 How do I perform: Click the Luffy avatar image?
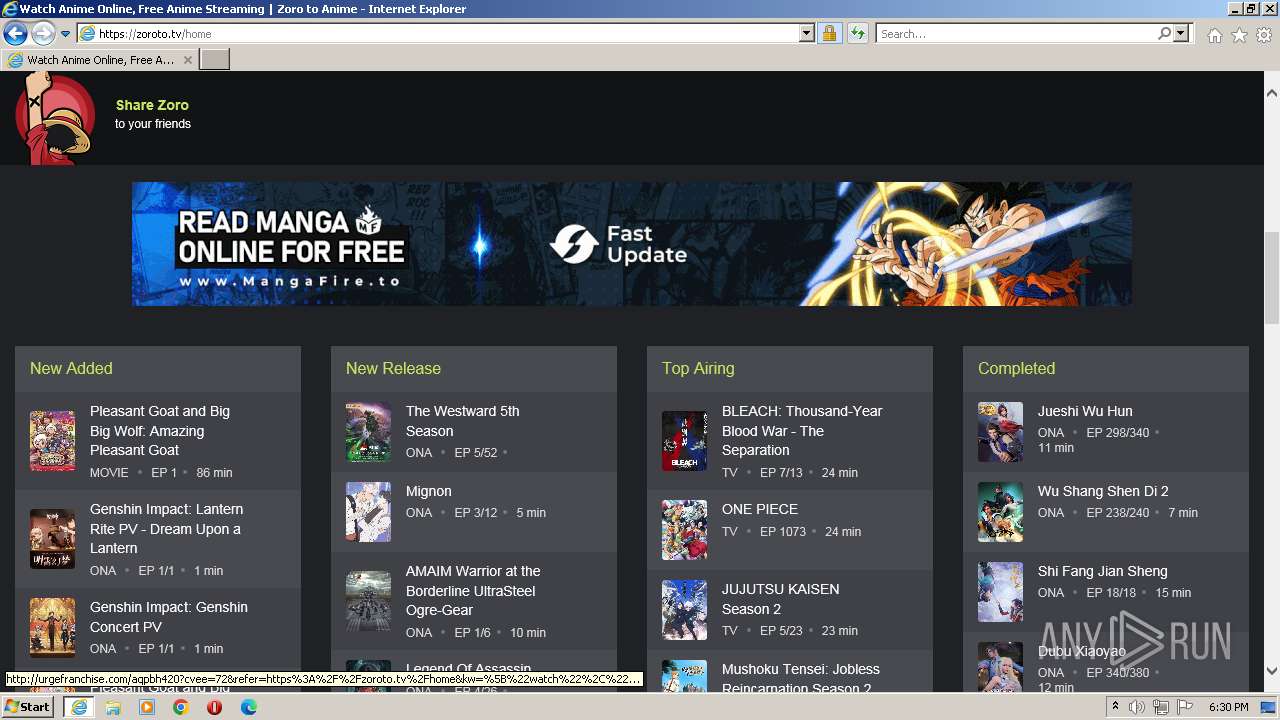(x=55, y=118)
